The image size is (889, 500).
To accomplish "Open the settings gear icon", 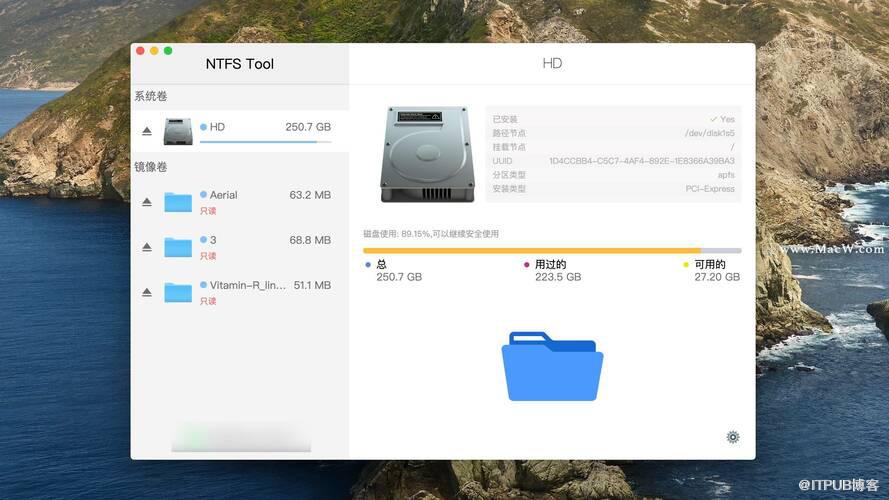I will [733, 437].
